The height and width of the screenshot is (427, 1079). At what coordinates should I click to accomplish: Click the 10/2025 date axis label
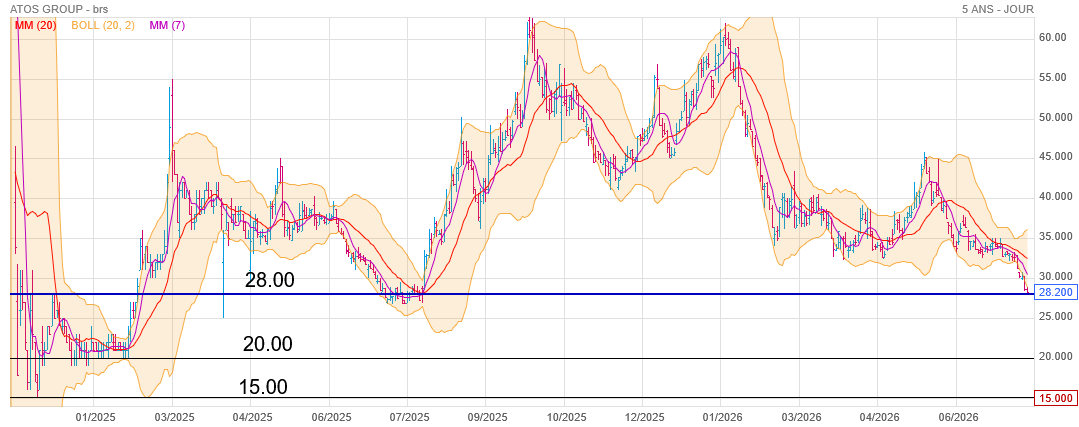[x=565, y=417]
